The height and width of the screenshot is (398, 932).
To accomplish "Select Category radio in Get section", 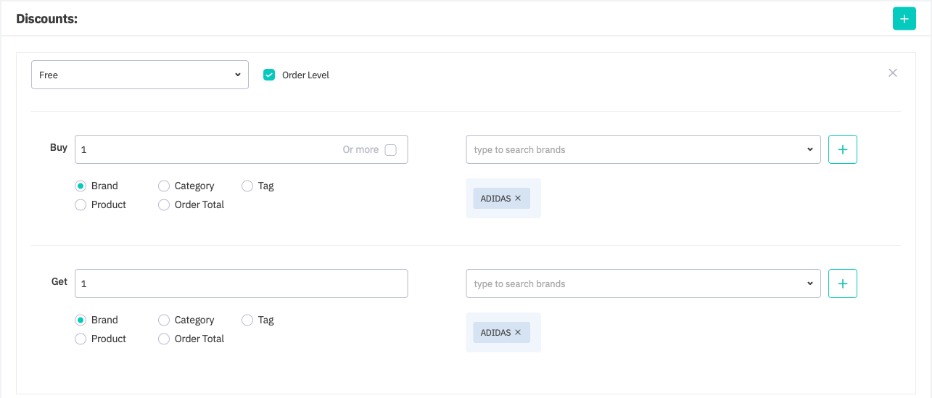I will (164, 320).
